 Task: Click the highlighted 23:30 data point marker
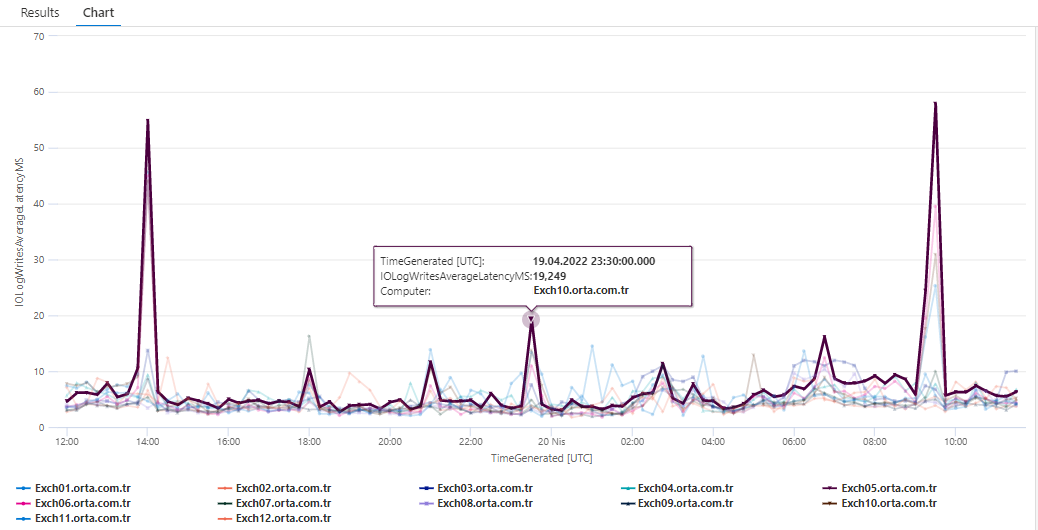(x=531, y=320)
